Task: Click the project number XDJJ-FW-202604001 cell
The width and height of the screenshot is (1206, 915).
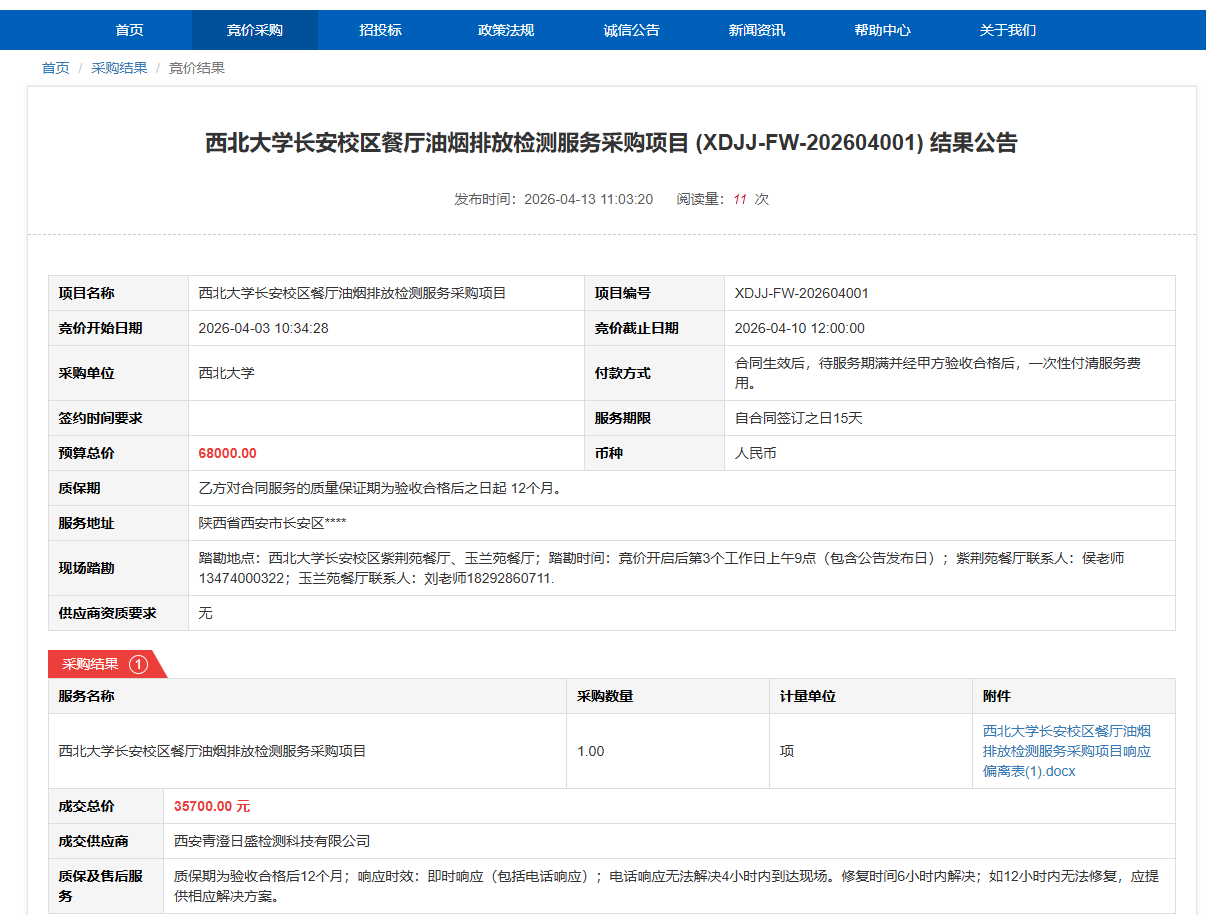Action: coord(801,293)
